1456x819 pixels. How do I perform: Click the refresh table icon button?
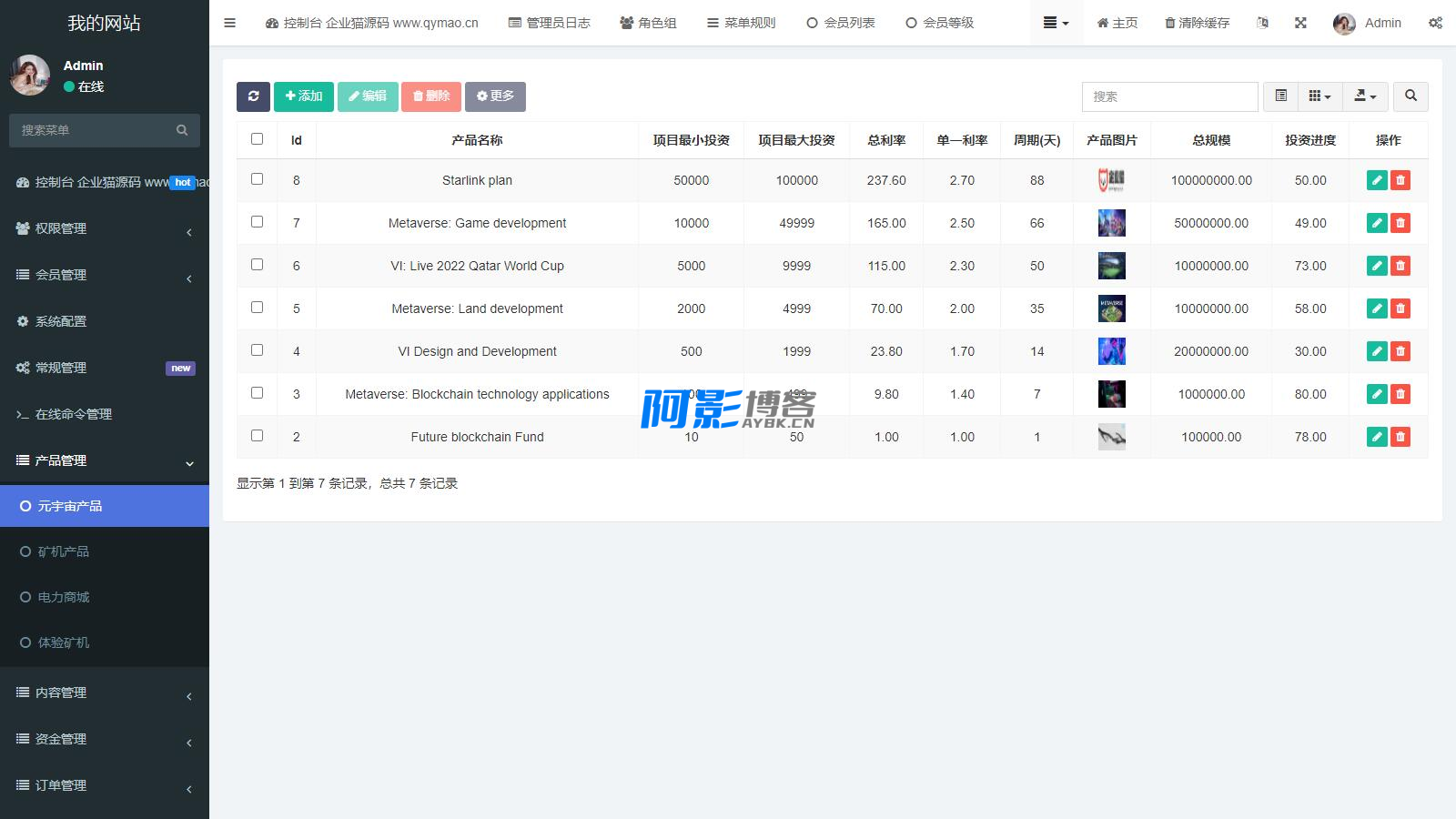tap(253, 96)
